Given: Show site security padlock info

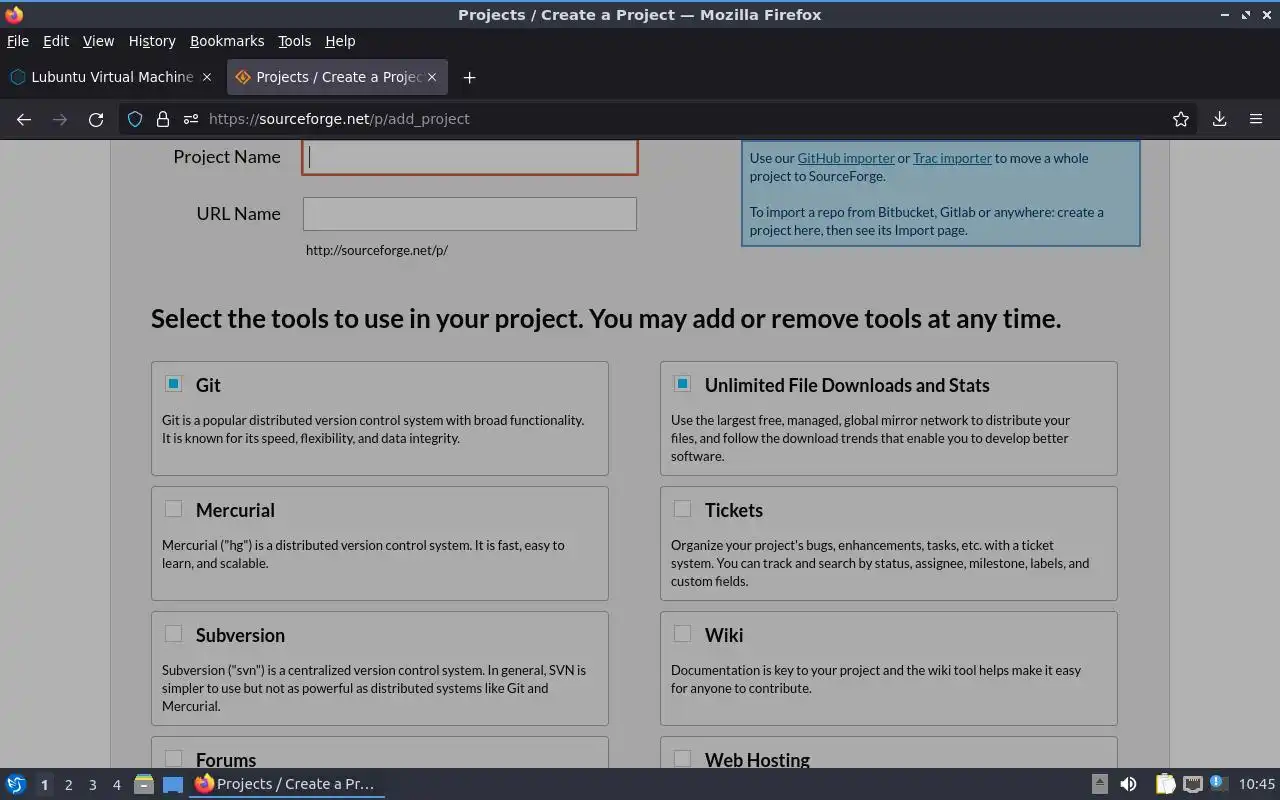Looking at the screenshot, I should click(x=162, y=119).
